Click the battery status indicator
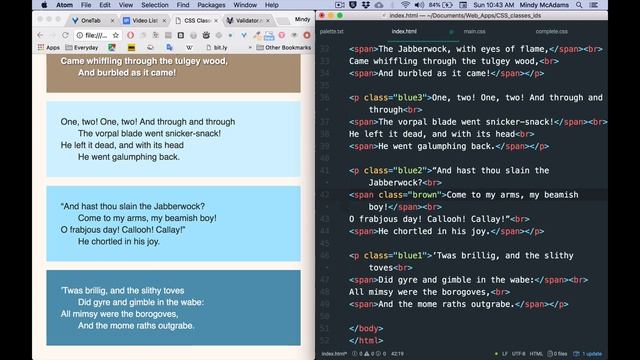Viewport: 640px width, 360px height. (x=441, y=5)
